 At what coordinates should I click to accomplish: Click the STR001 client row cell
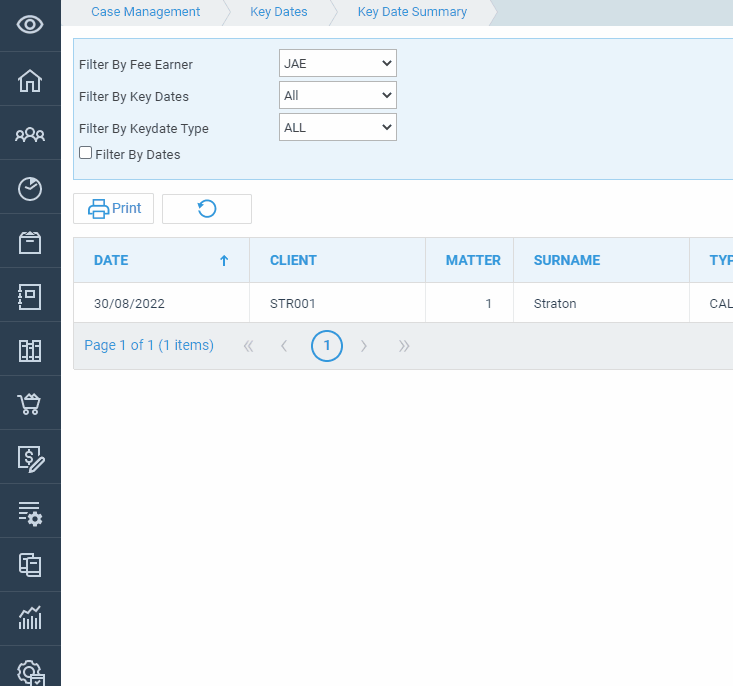pos(292,303)
